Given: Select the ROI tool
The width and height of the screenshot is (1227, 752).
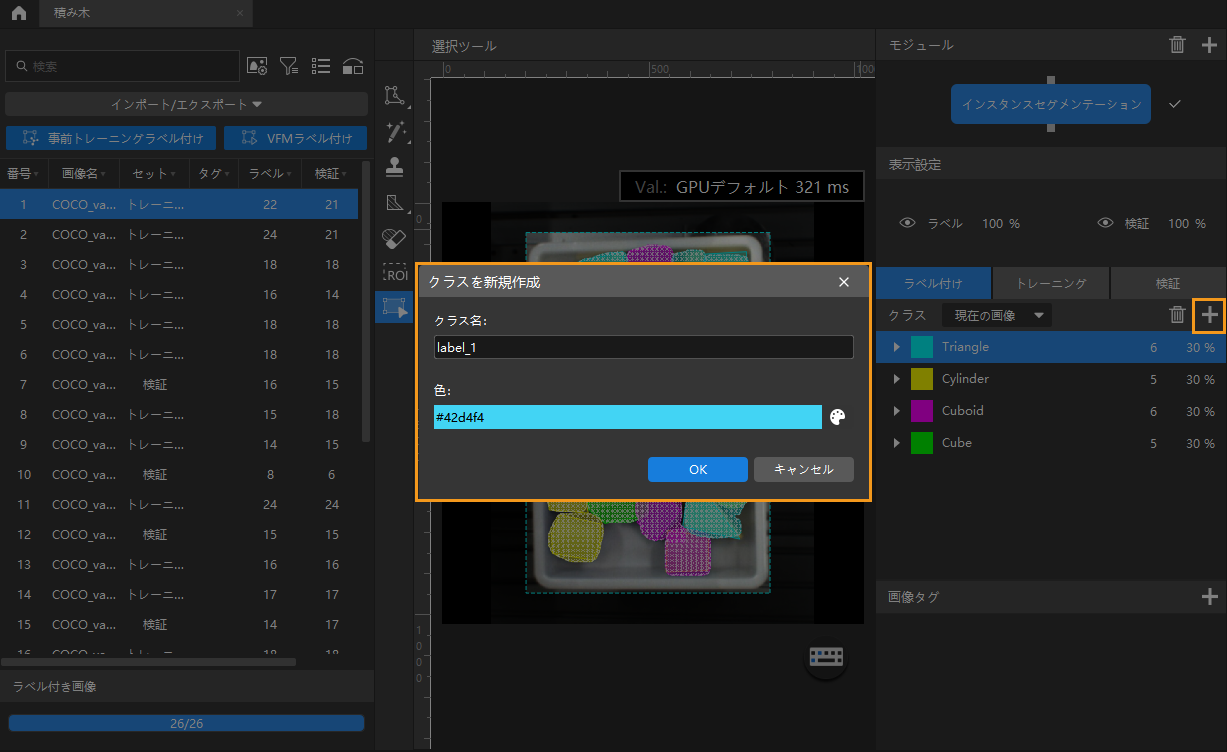Looking at the screenshot, I should (x=394, y=273).
